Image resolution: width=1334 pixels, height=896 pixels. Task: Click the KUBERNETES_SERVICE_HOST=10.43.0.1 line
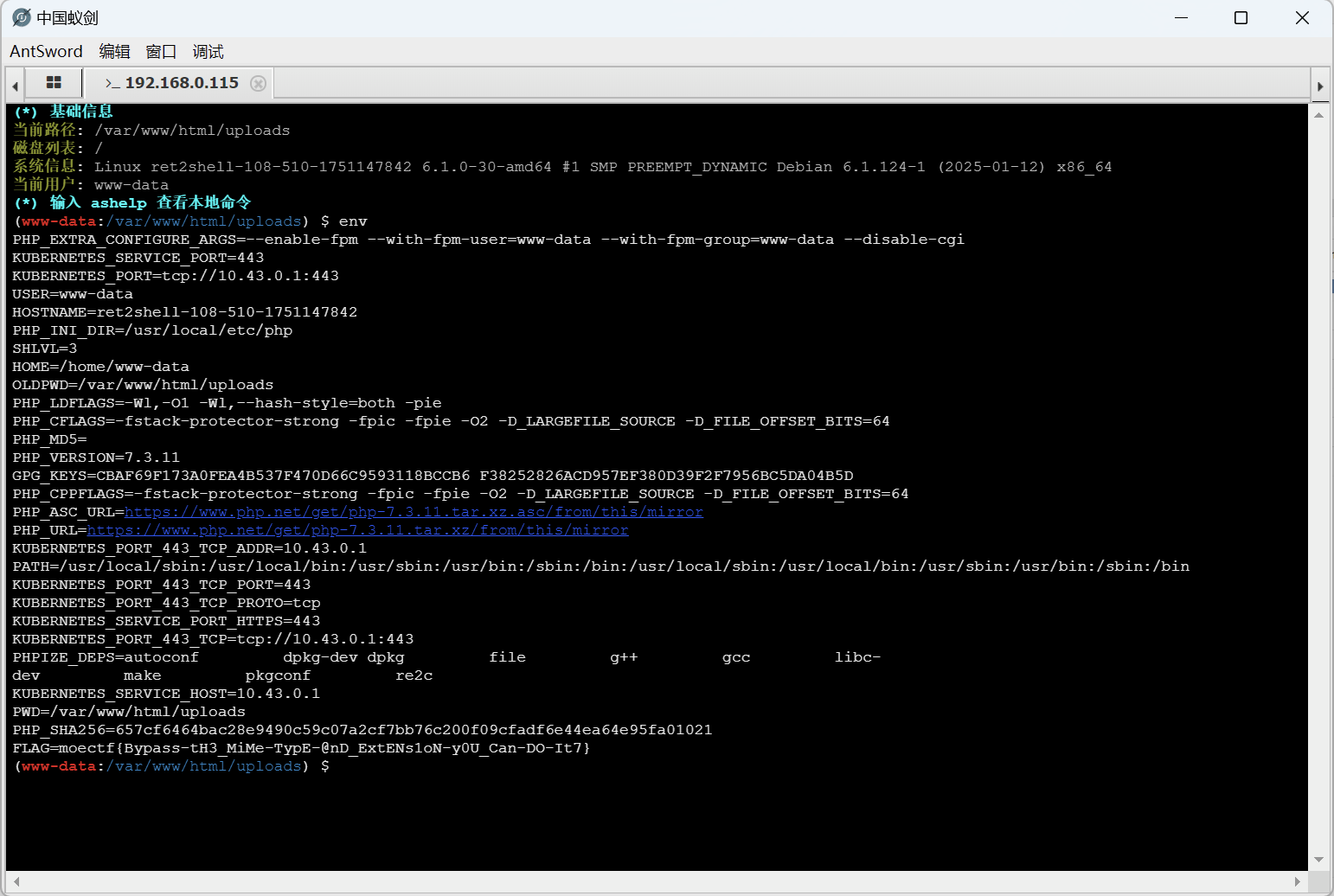coord(166,694)
